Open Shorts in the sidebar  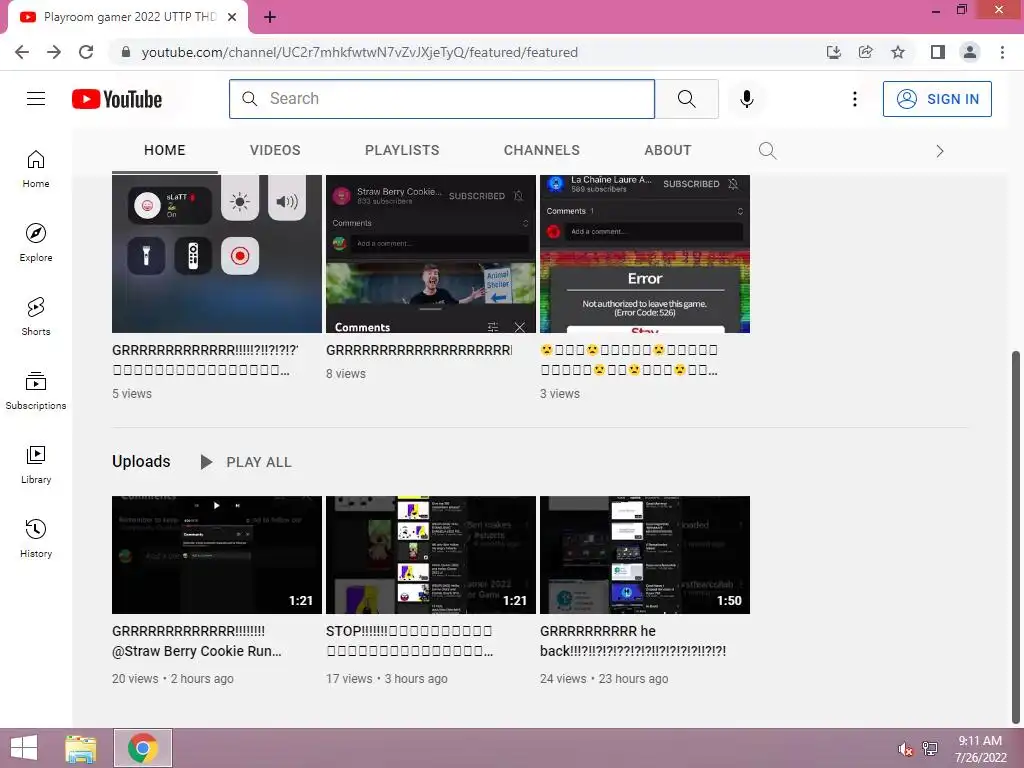[x=36, y=317]
